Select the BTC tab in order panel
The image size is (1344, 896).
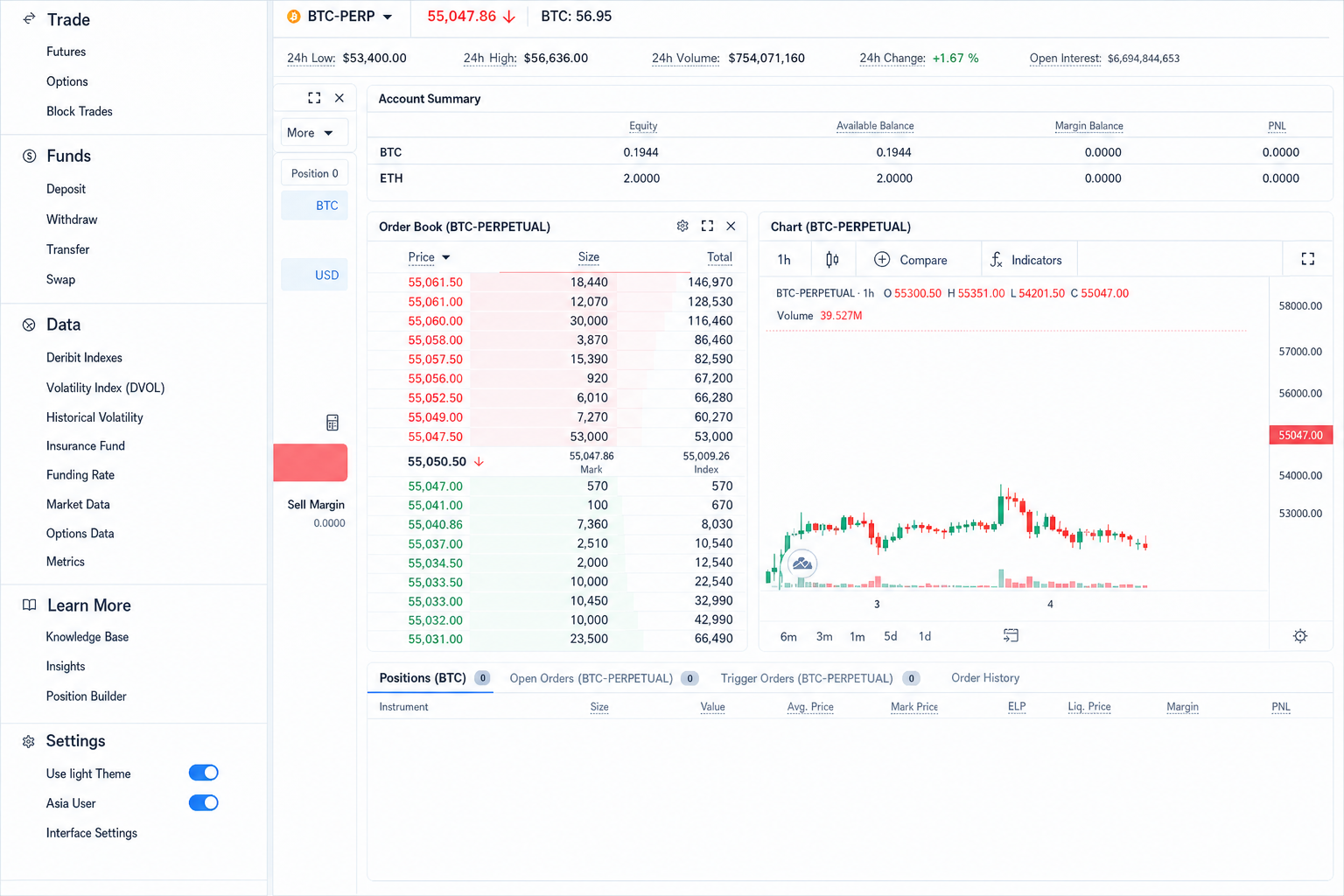pos(315,206)
